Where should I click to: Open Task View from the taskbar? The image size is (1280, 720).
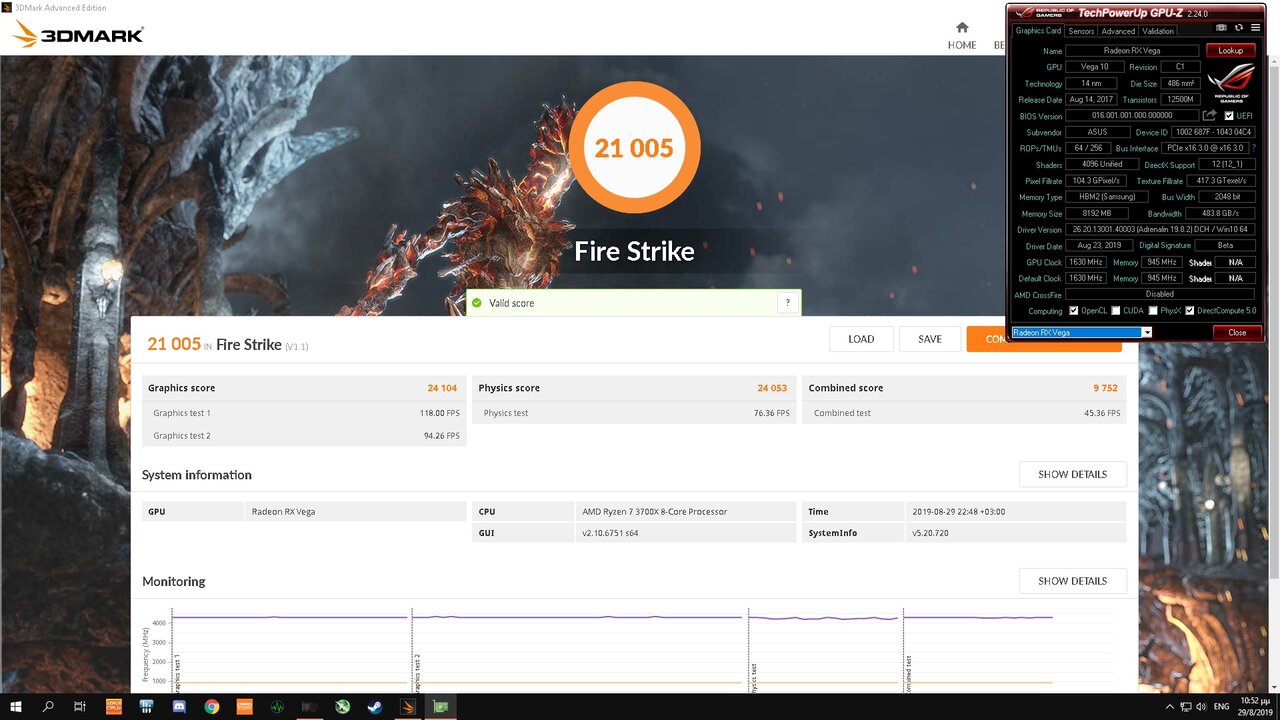[x=80, y=707]
